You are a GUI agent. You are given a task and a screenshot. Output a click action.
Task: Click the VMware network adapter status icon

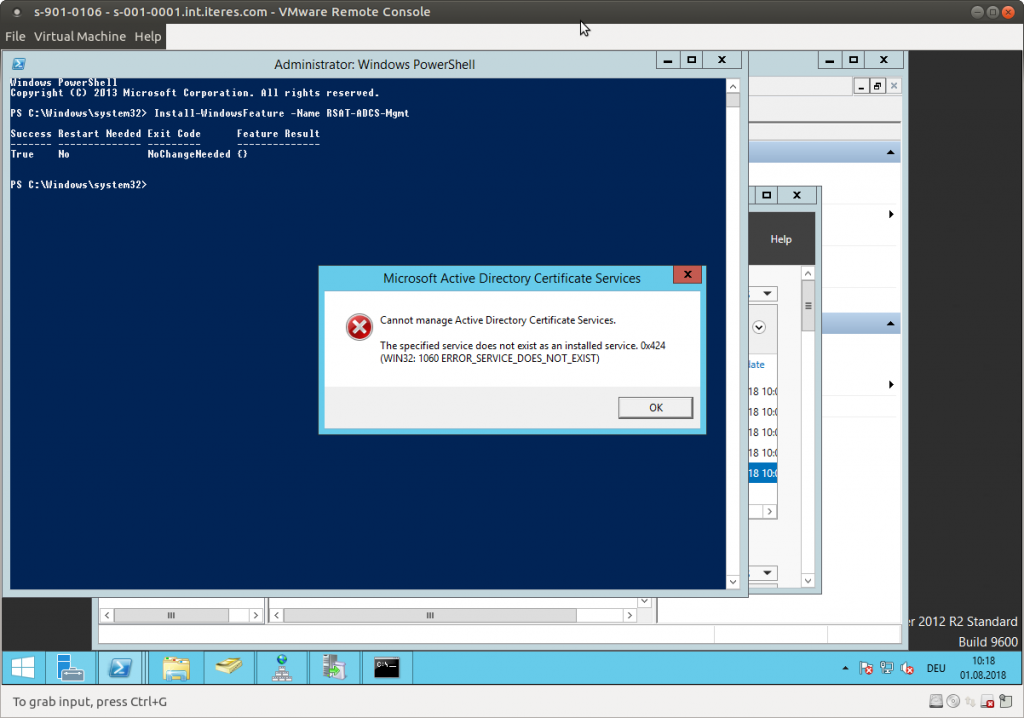click(x=970, y=702)
